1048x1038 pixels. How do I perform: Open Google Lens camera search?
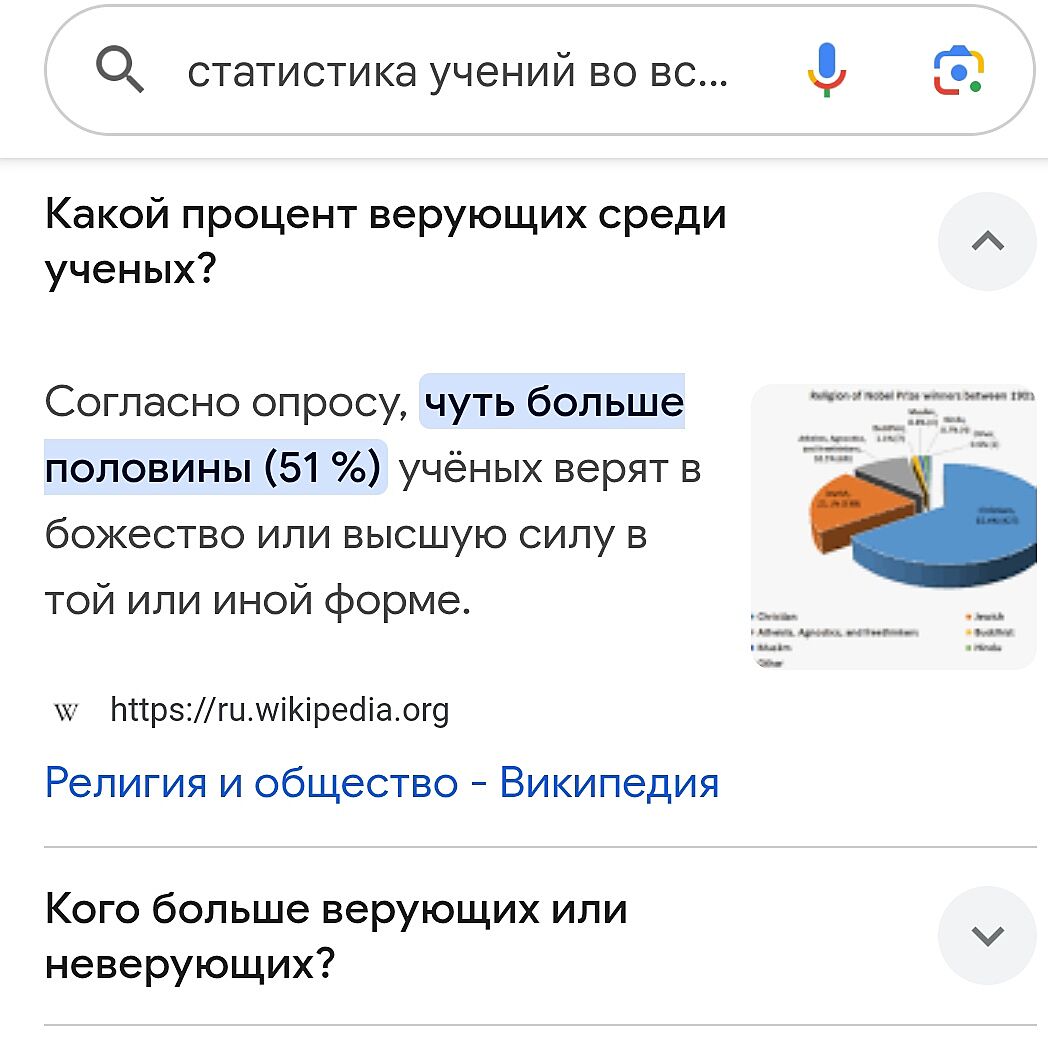coord(958,72)
